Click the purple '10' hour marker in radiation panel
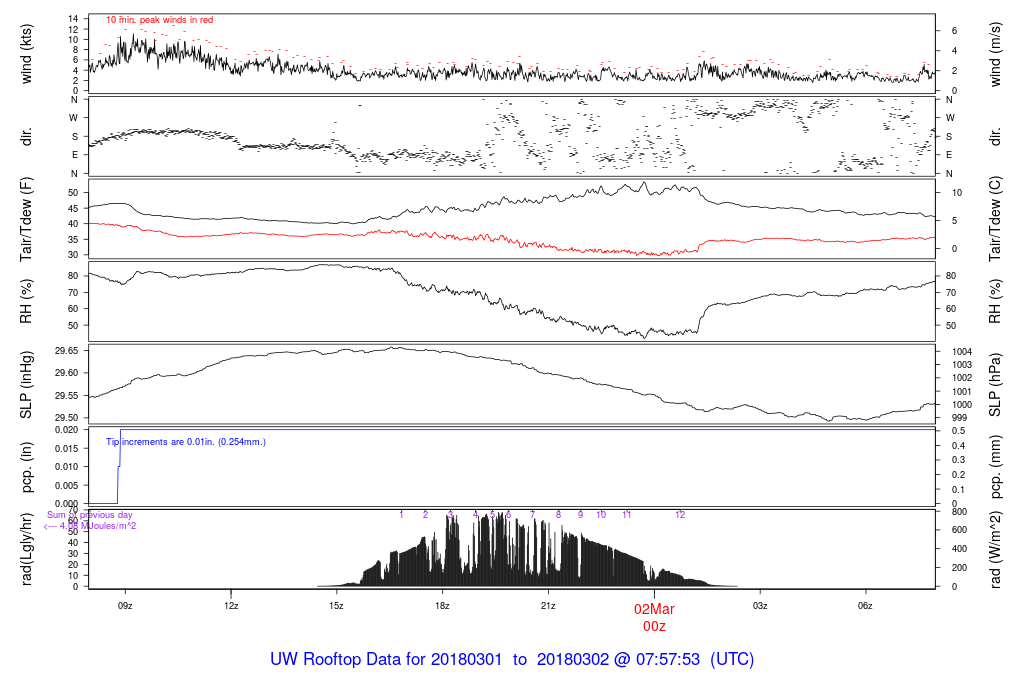Viewport: 1024px width, 700px height. (601, 515)
